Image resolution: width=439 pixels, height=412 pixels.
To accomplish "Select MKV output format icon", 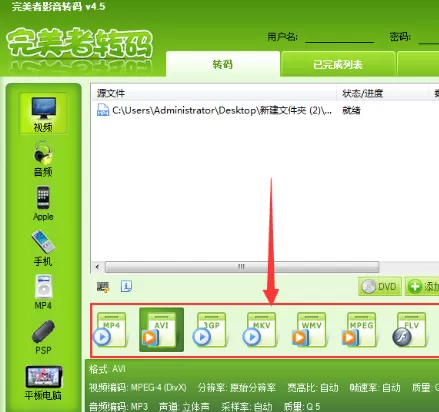I will [261, 330].
